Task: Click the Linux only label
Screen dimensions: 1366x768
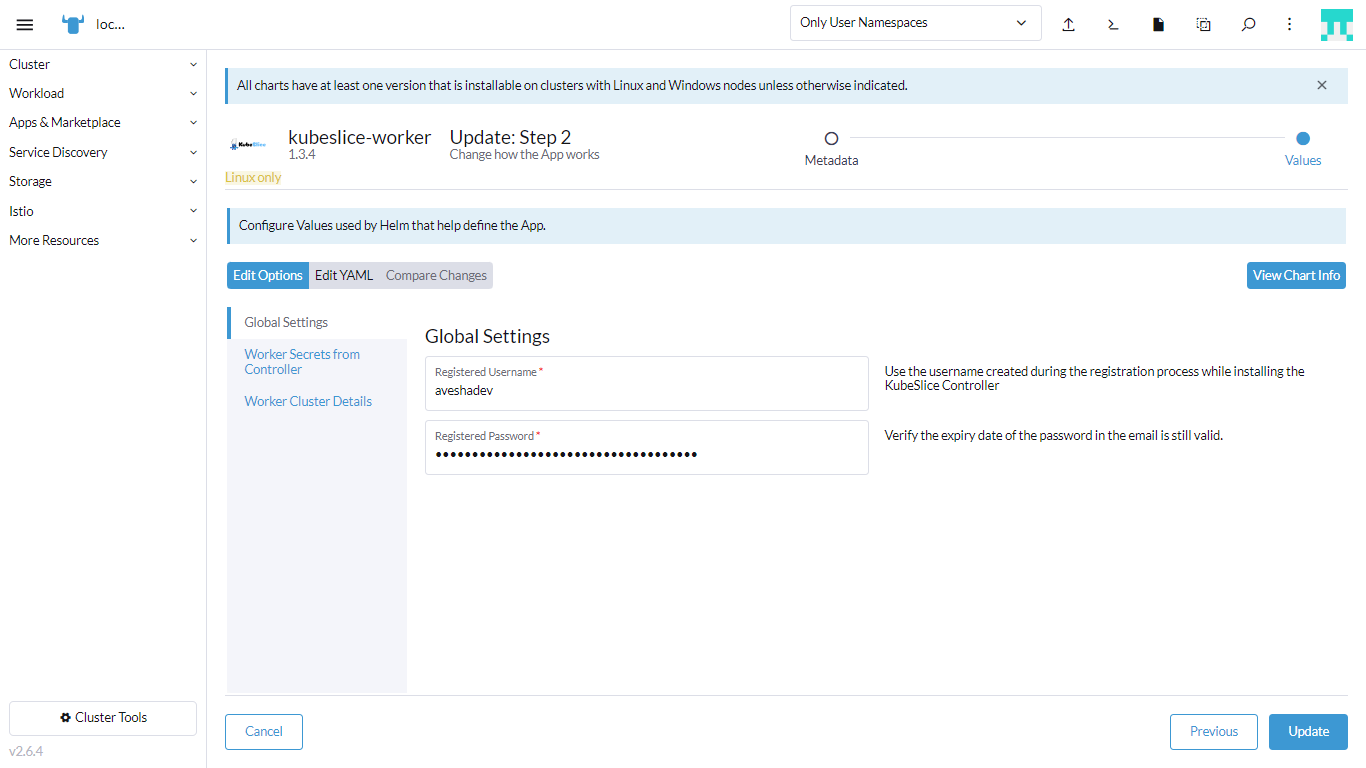Action: (x=253, y=177)
